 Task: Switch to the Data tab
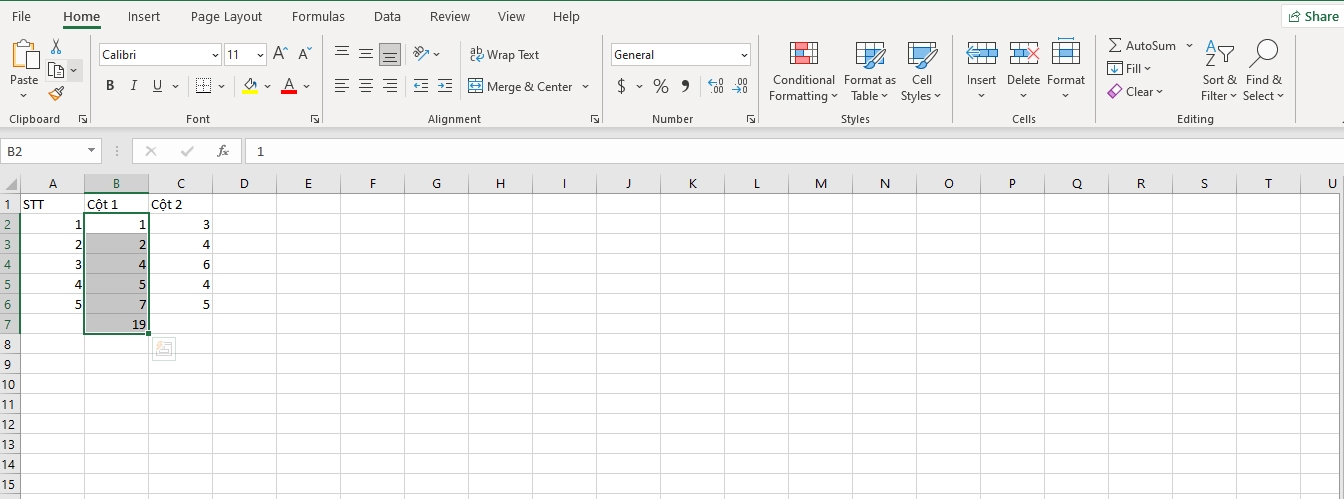[387, 16]
